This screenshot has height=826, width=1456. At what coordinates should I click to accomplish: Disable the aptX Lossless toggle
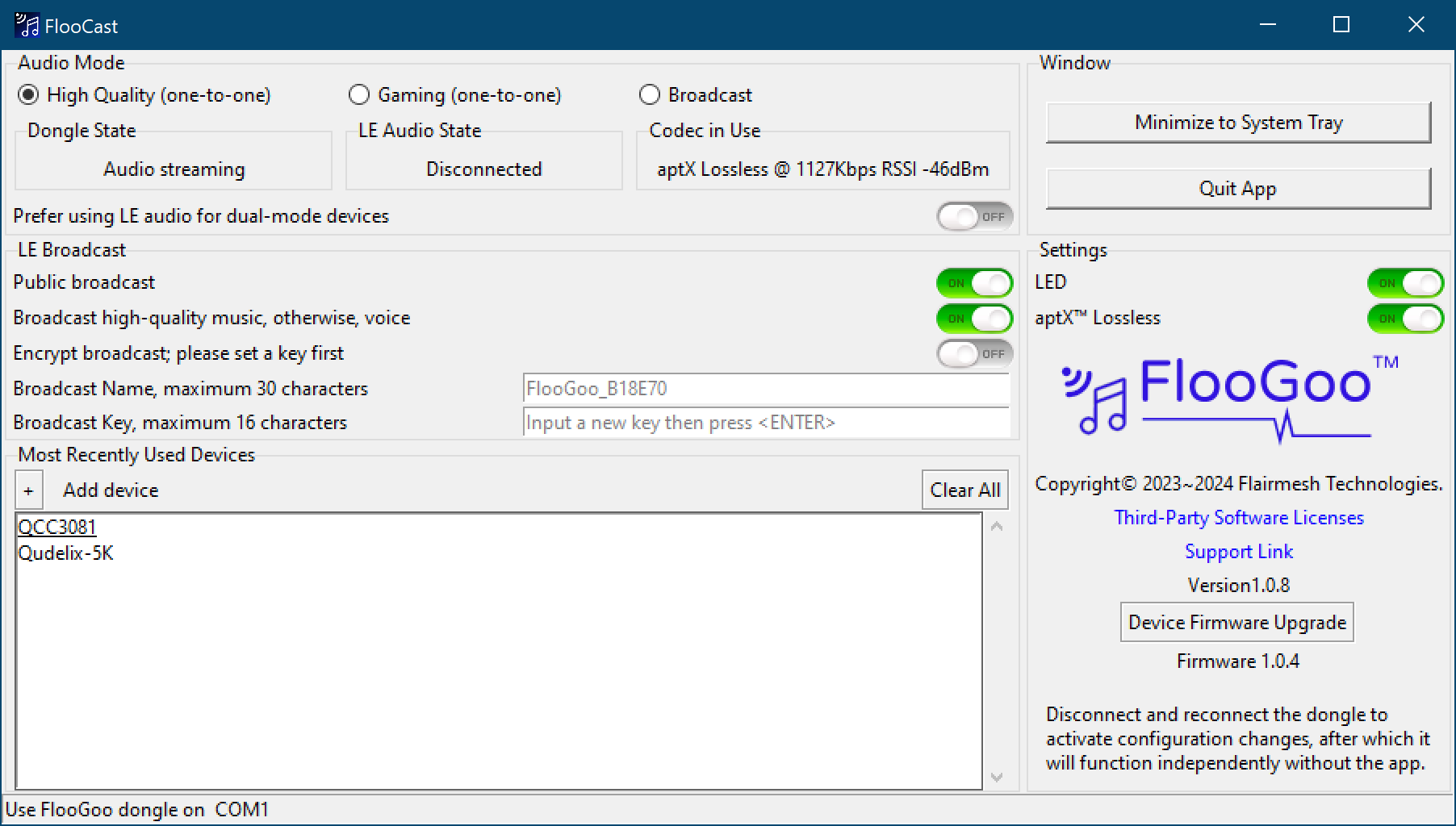(1404, 319)
